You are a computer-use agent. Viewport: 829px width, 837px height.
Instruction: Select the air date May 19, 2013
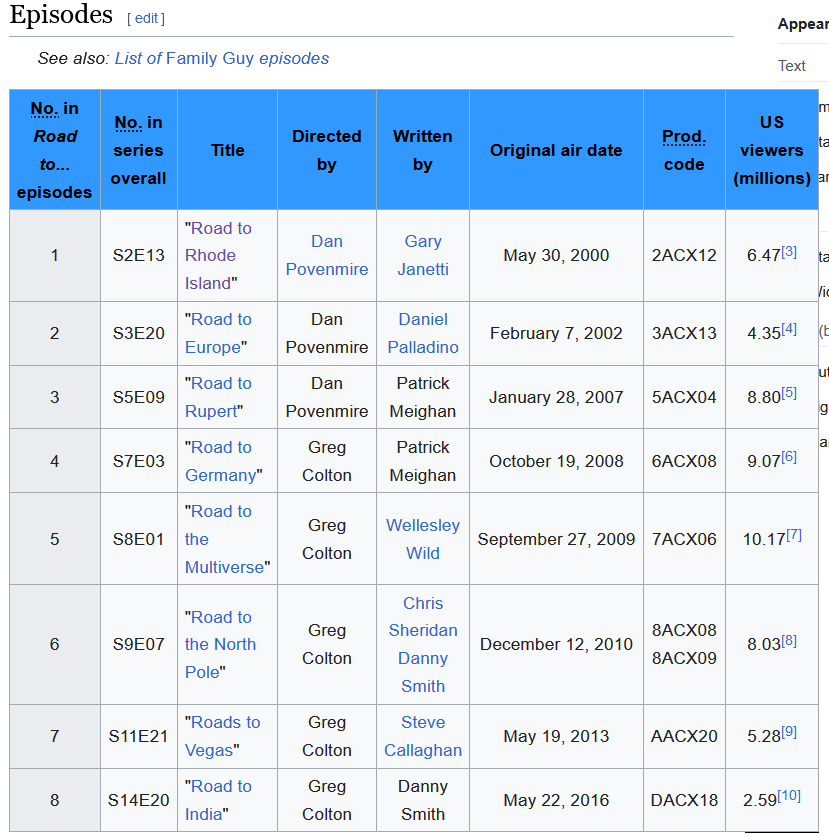(x=556, y=736)
